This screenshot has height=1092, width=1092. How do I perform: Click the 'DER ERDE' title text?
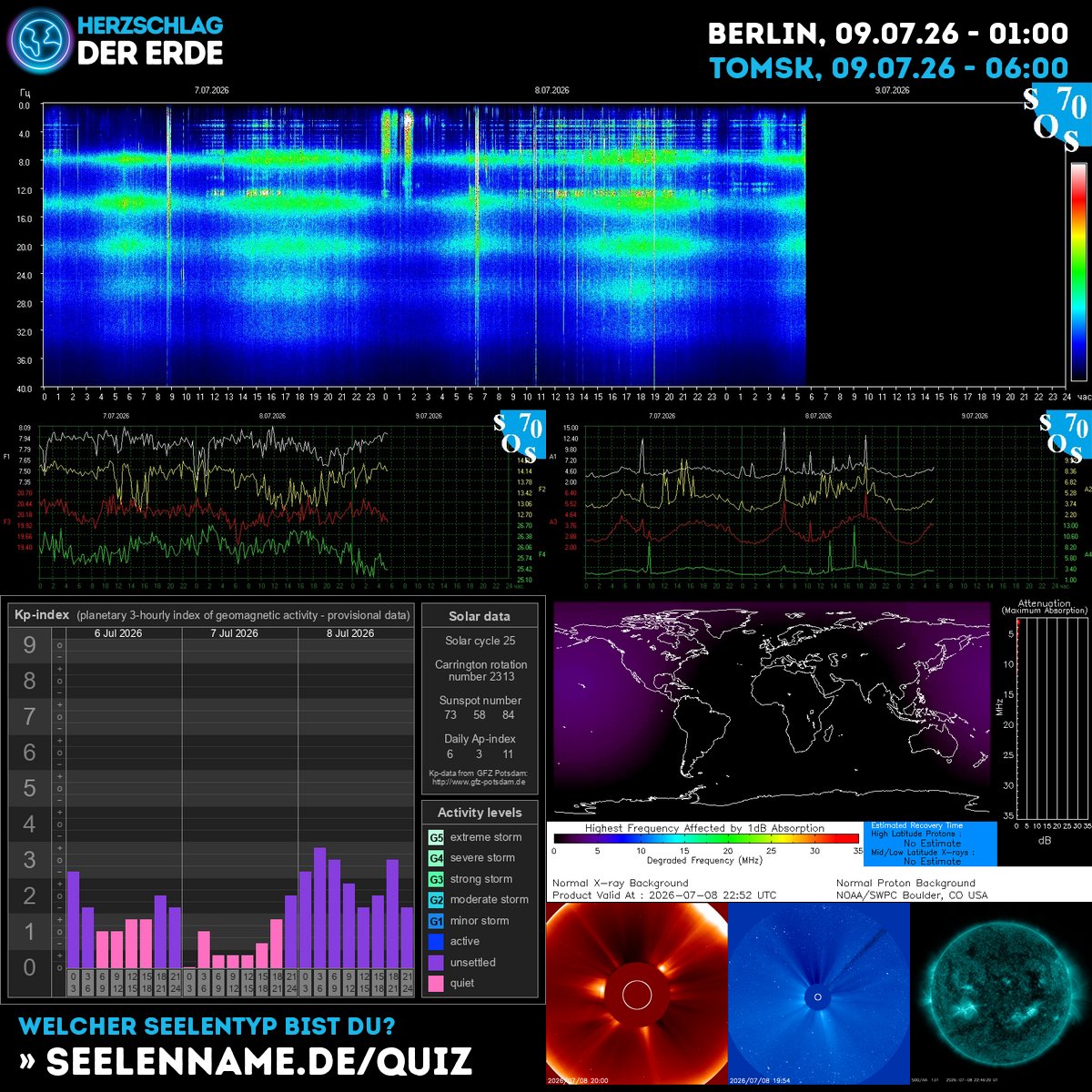pos(150,53)
